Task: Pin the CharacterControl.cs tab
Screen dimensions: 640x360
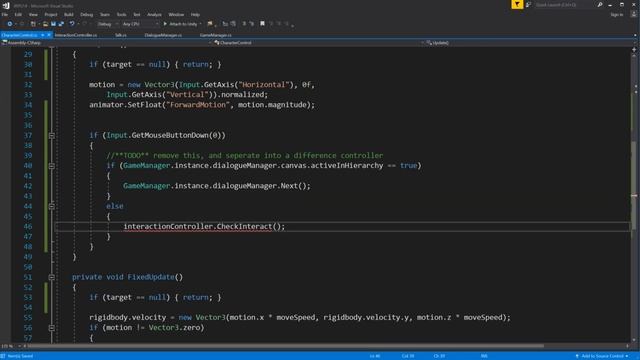Action: pos(42,35)
